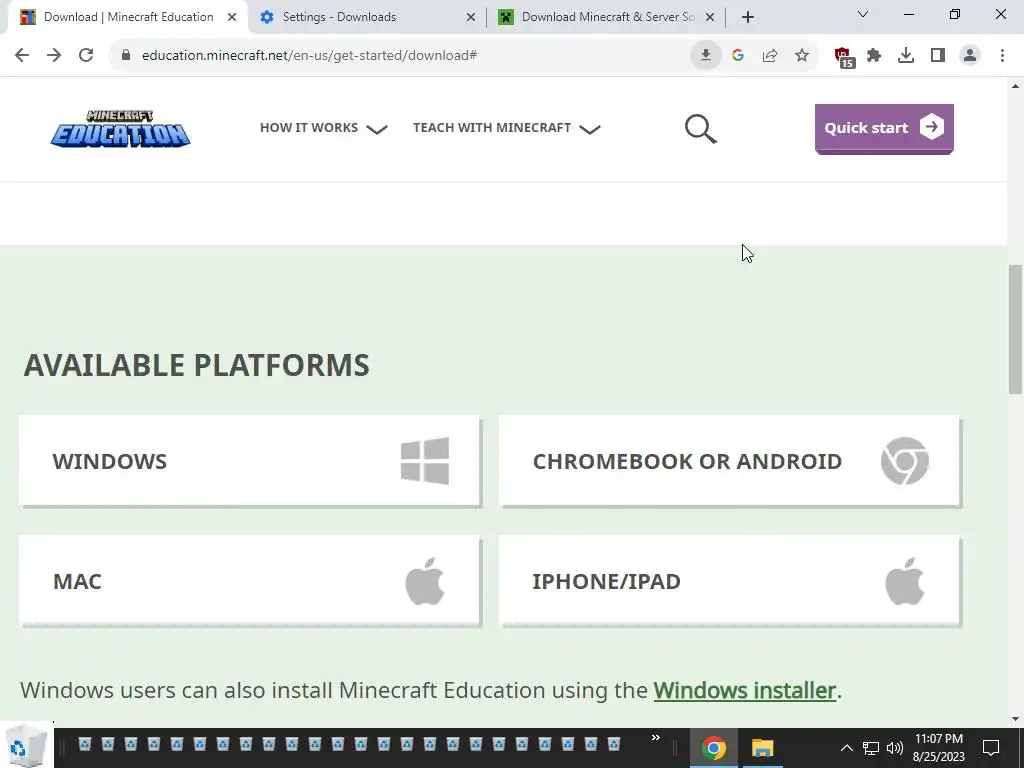Close the Settings - Downloads tab
This screenshot has width=1024, height=768.
coord(471,17)
